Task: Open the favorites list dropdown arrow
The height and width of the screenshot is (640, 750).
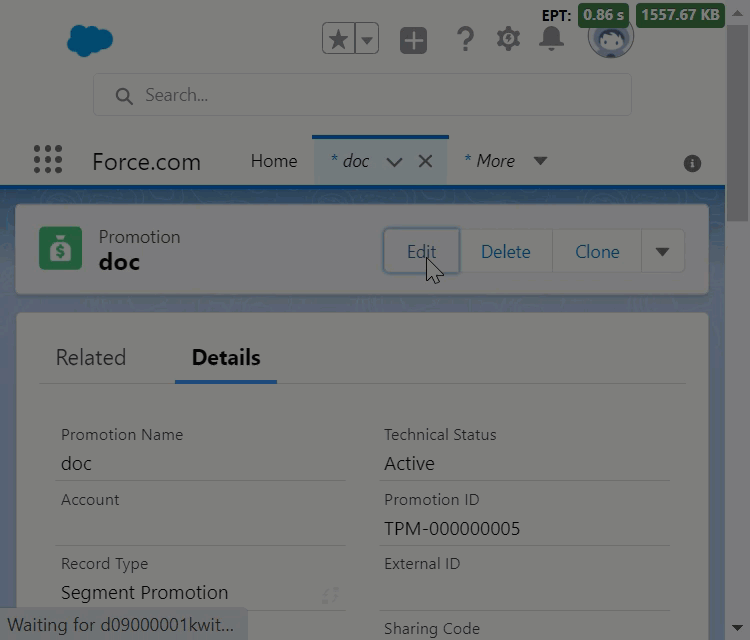Action: 367,40
